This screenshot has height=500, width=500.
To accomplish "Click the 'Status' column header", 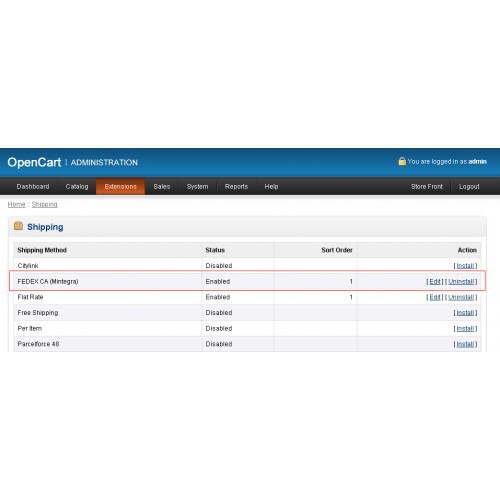I will 215,250.
